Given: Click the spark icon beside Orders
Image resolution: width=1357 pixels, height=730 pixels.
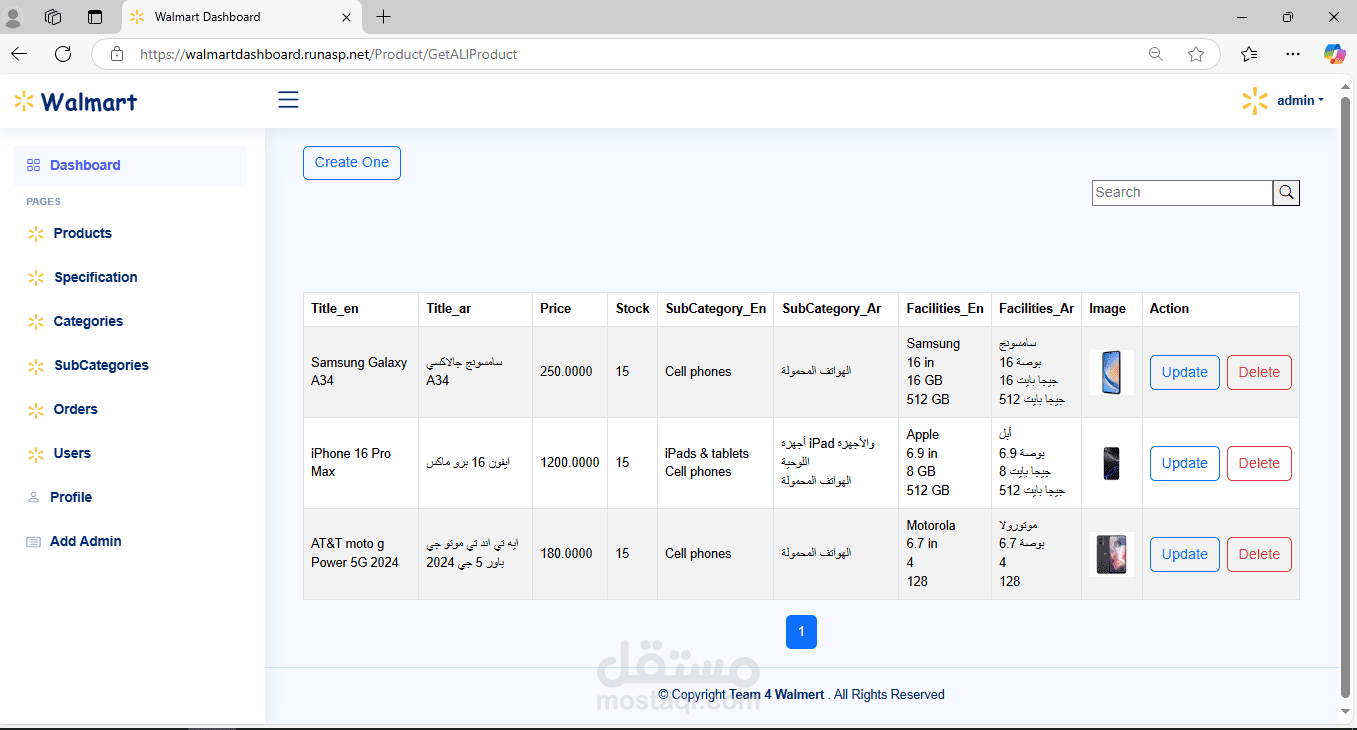Looking at the screenshot, I should [x=36, y=410].
